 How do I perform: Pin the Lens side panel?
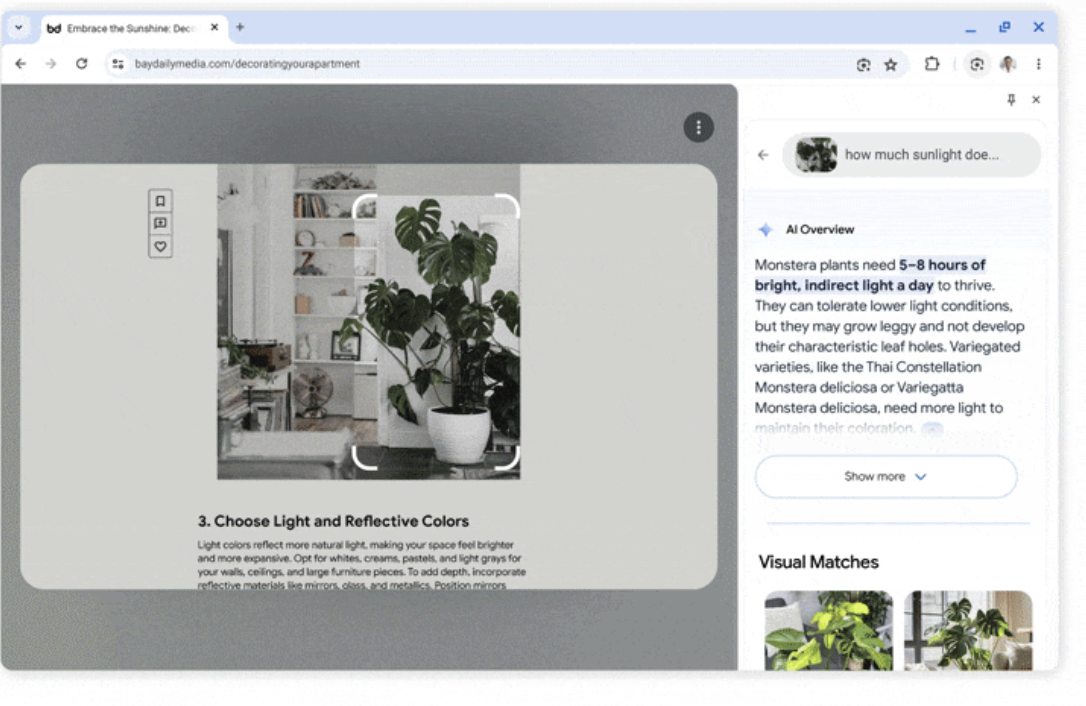(x=1011, y=100)
